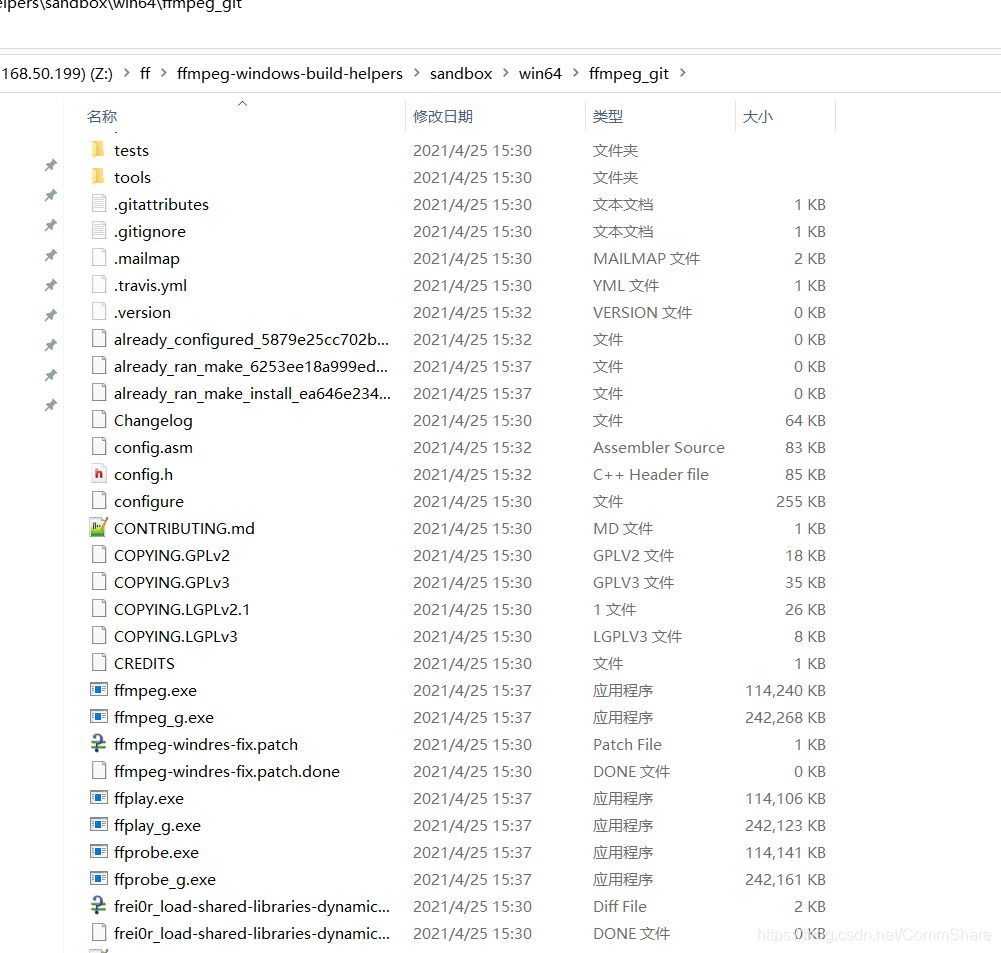Click the .version file icon
This screenshot has width=1001, height=953.
pos(98,311)
